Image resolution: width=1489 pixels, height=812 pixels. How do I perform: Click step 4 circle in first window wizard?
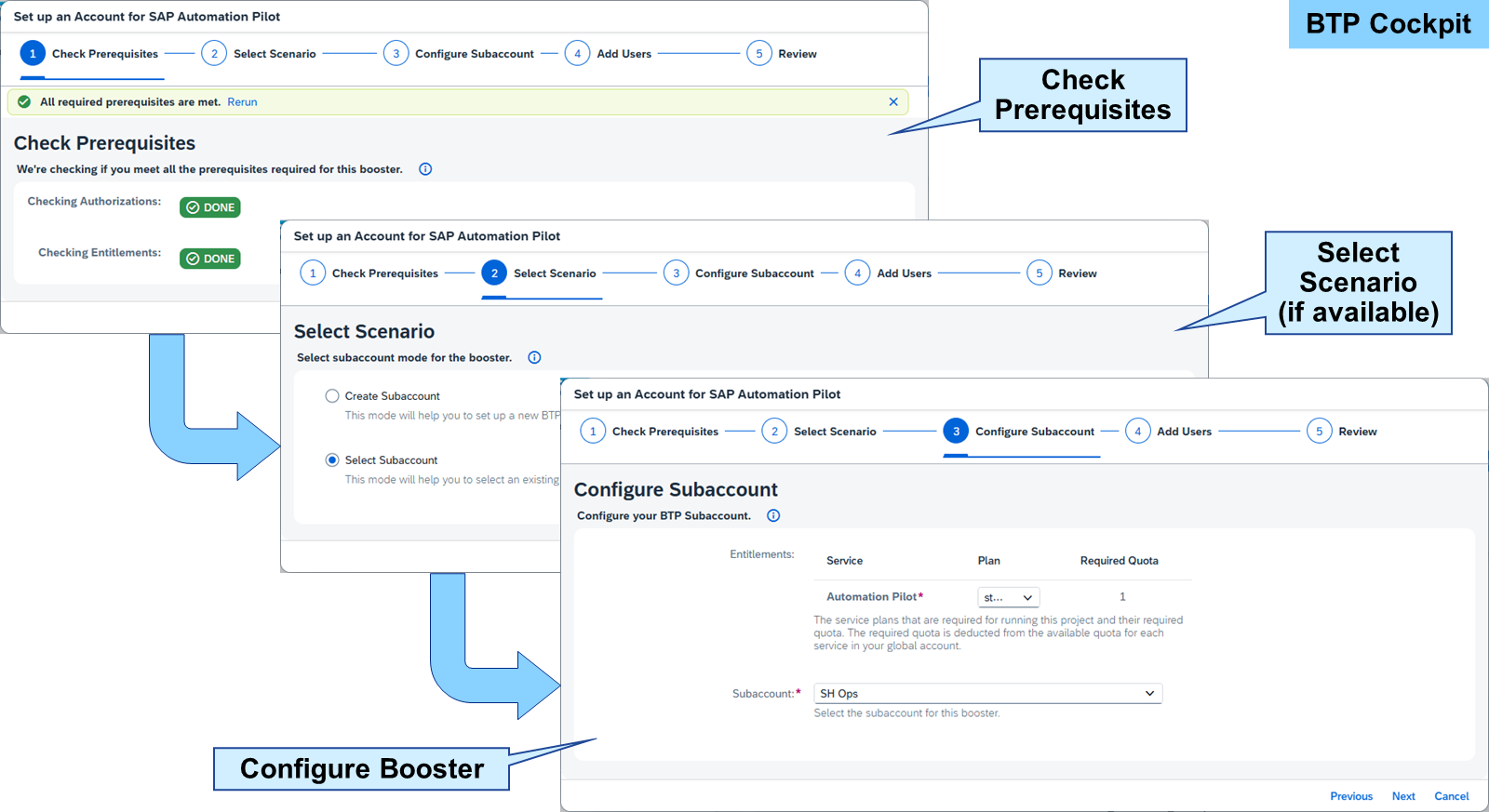click(577, 54)
